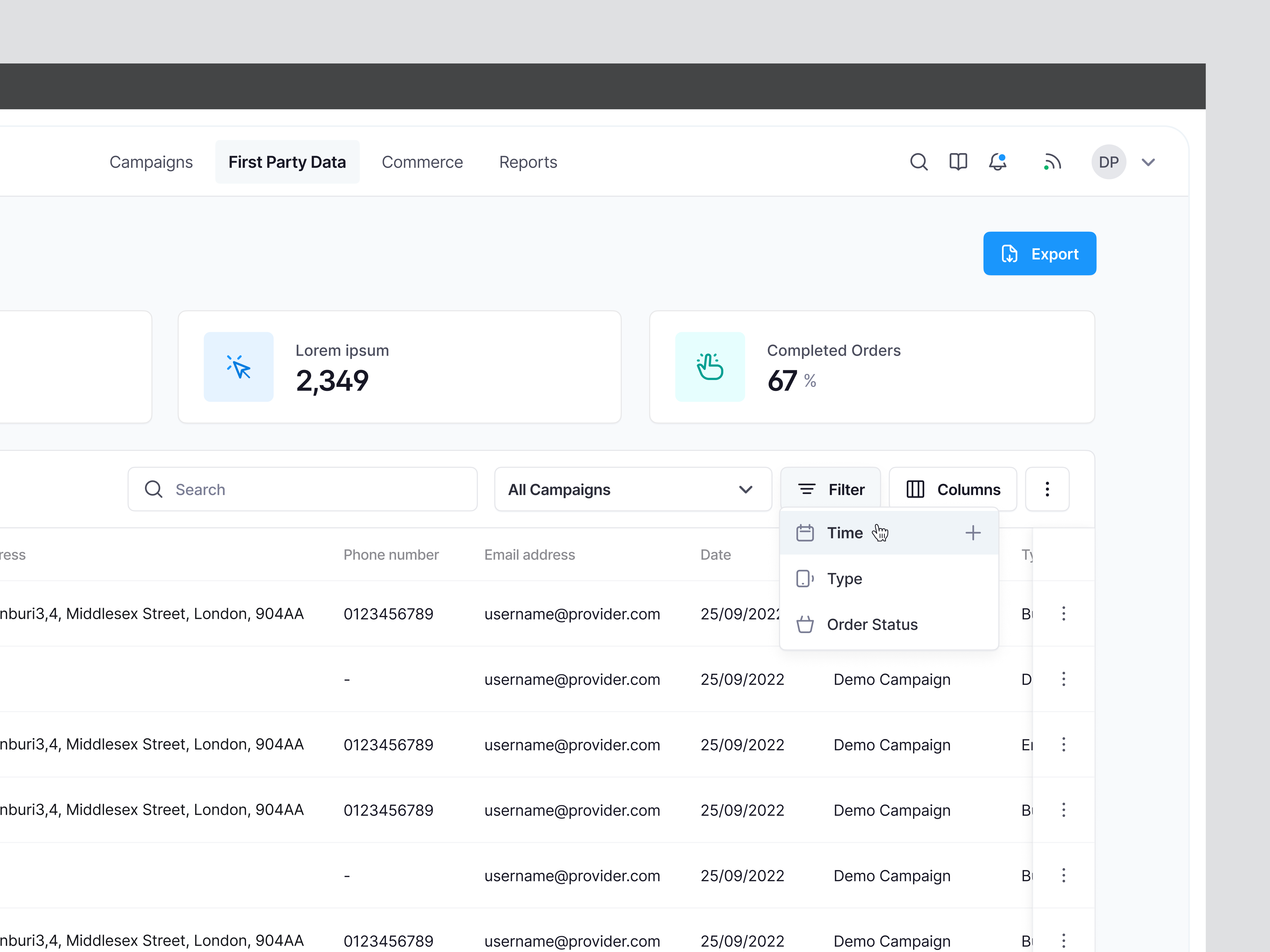The height and width of the screenshot is (952, 1270).
Task: Open the documentation book icon
Action: [958, 162]
